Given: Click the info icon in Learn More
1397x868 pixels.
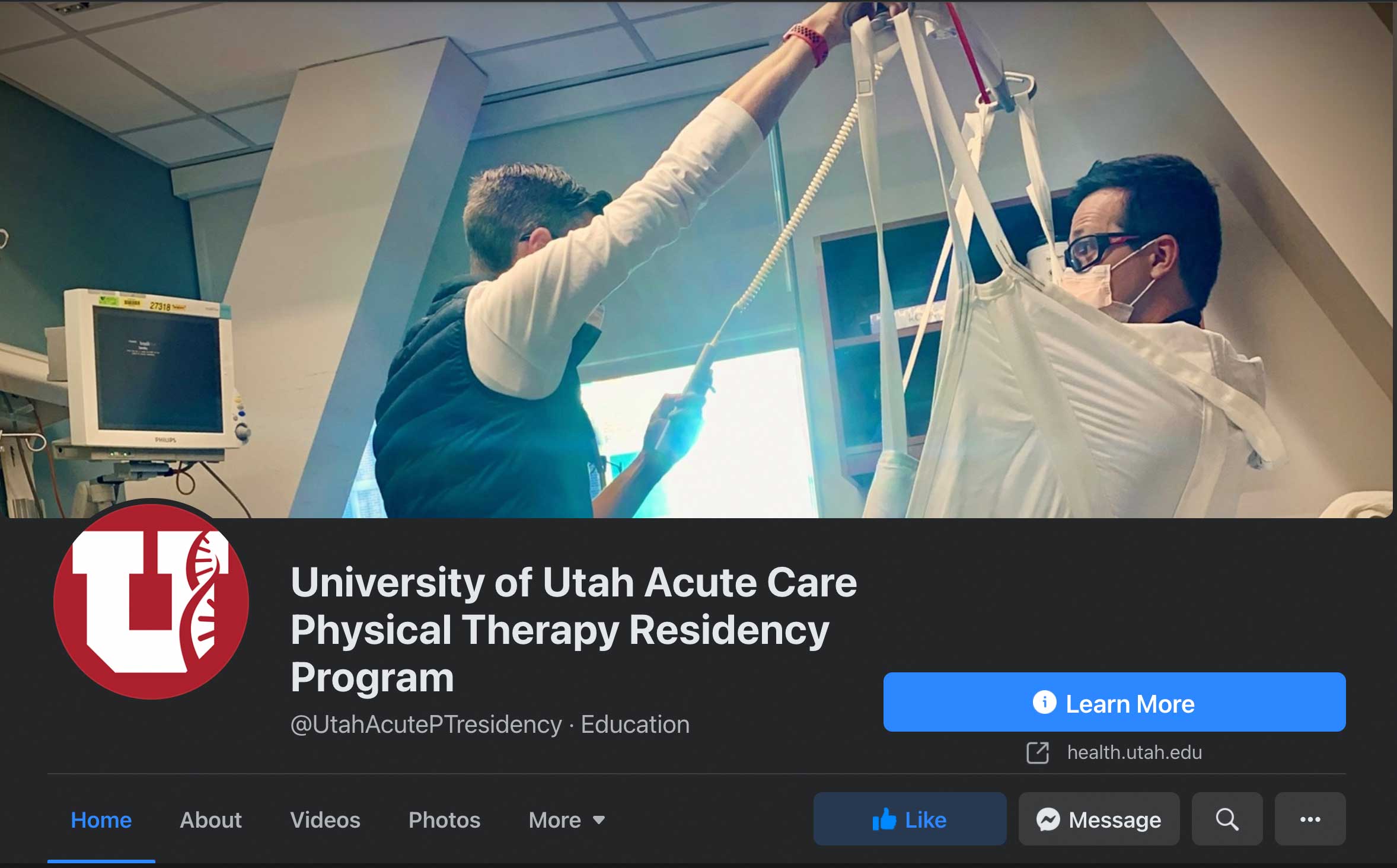Looking at the screenshot, I should [x=1044, y=703].
